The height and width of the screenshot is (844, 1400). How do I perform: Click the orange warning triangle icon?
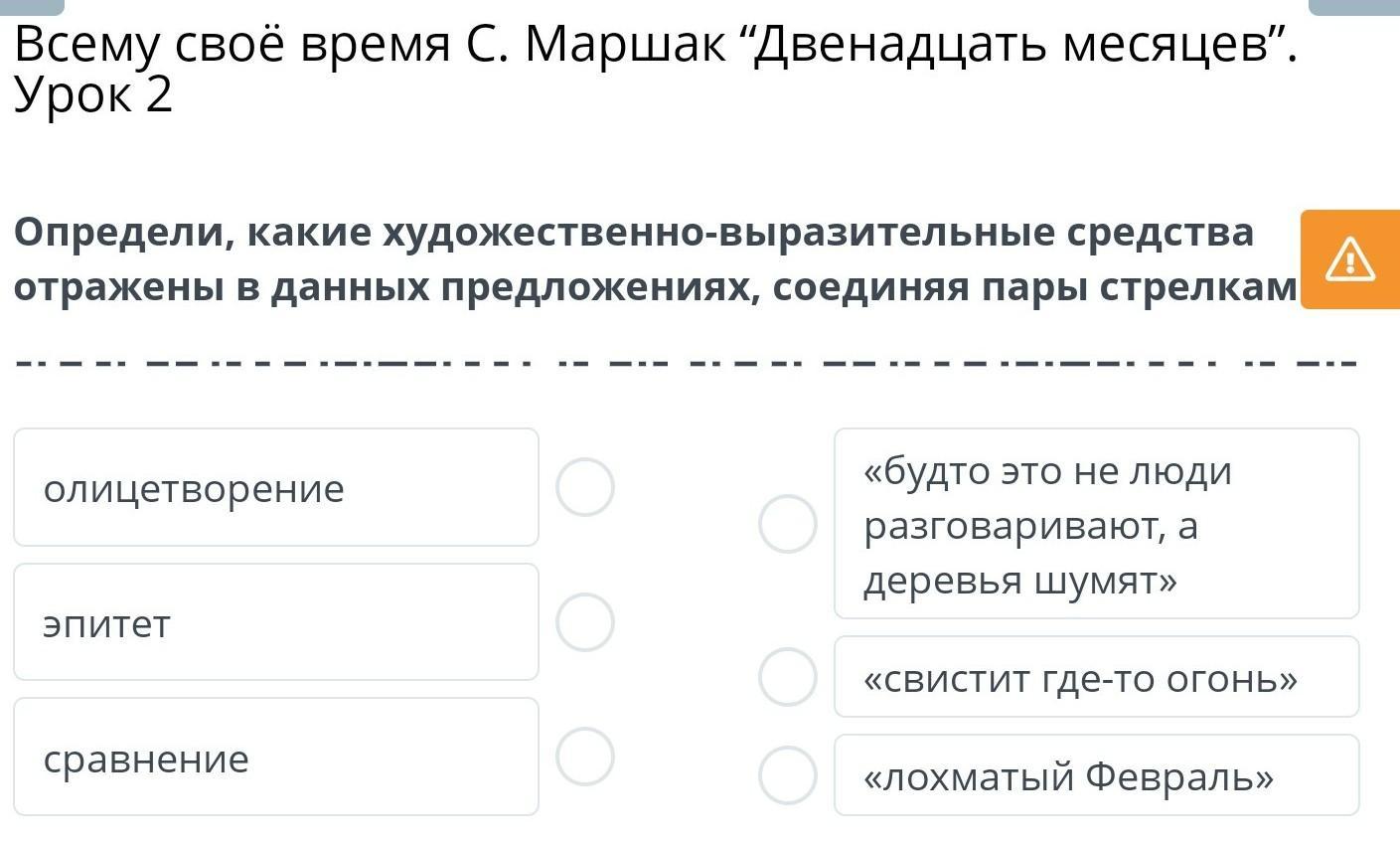pos(1349,259)
